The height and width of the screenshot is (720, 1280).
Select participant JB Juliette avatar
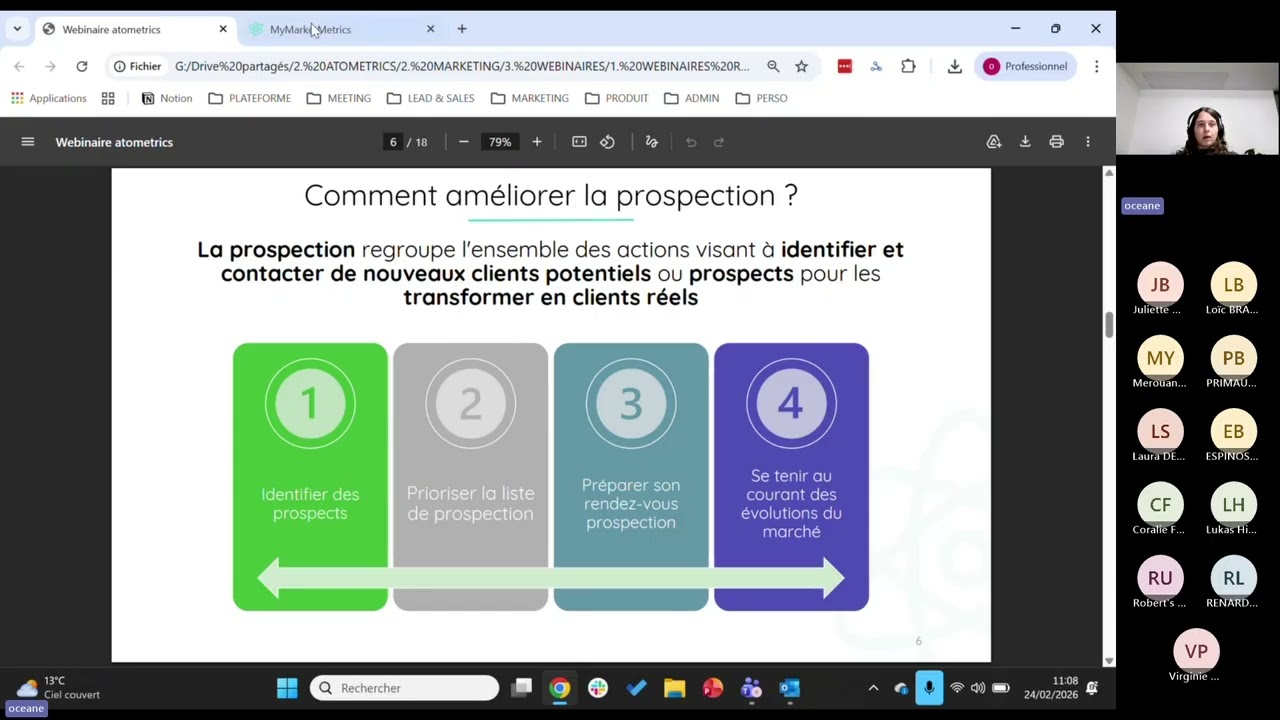pyautogui.click(x=1160, y=285)
